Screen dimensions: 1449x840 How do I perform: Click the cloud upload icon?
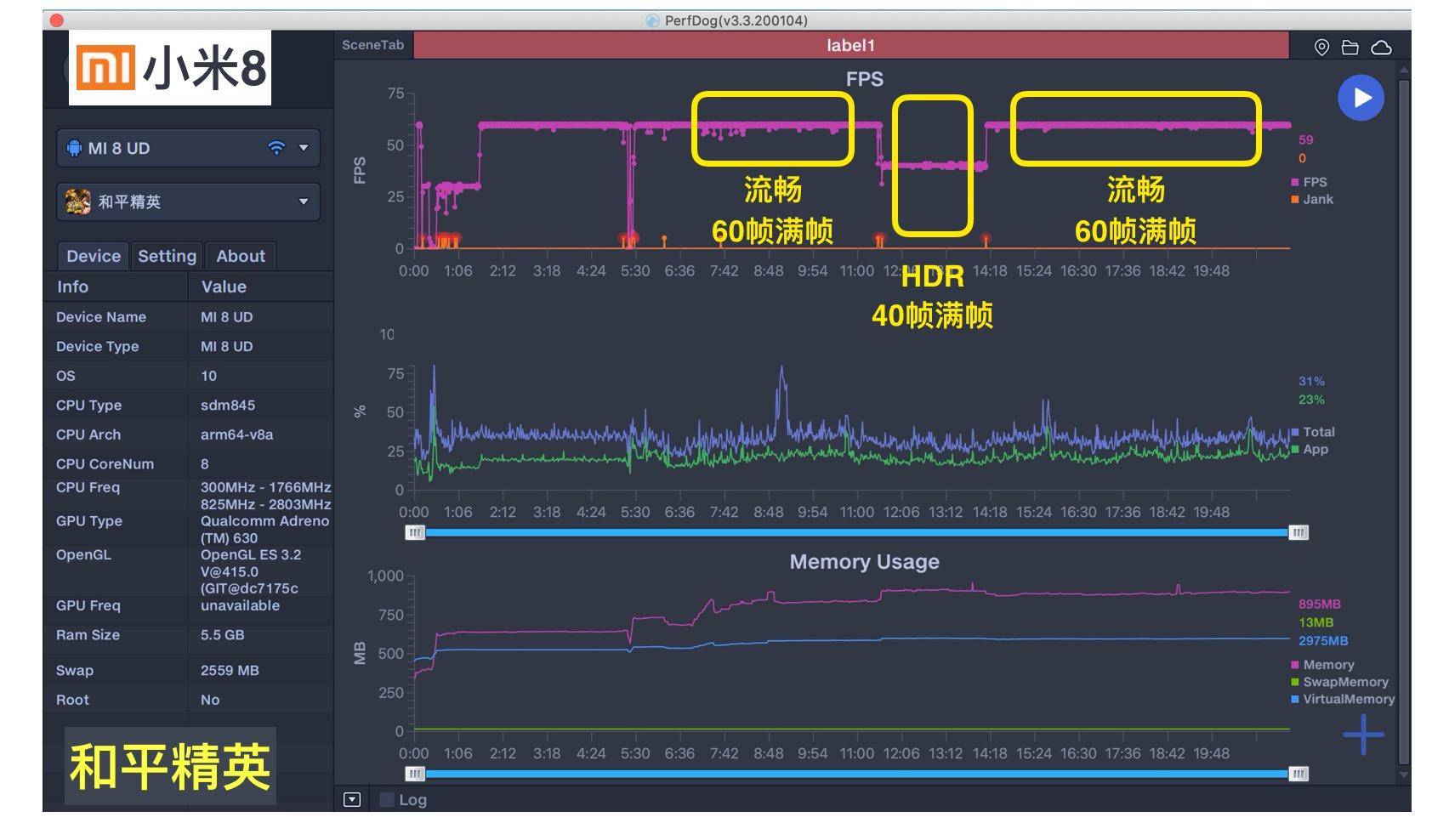pyautogui.click(x=1382, y=48)
